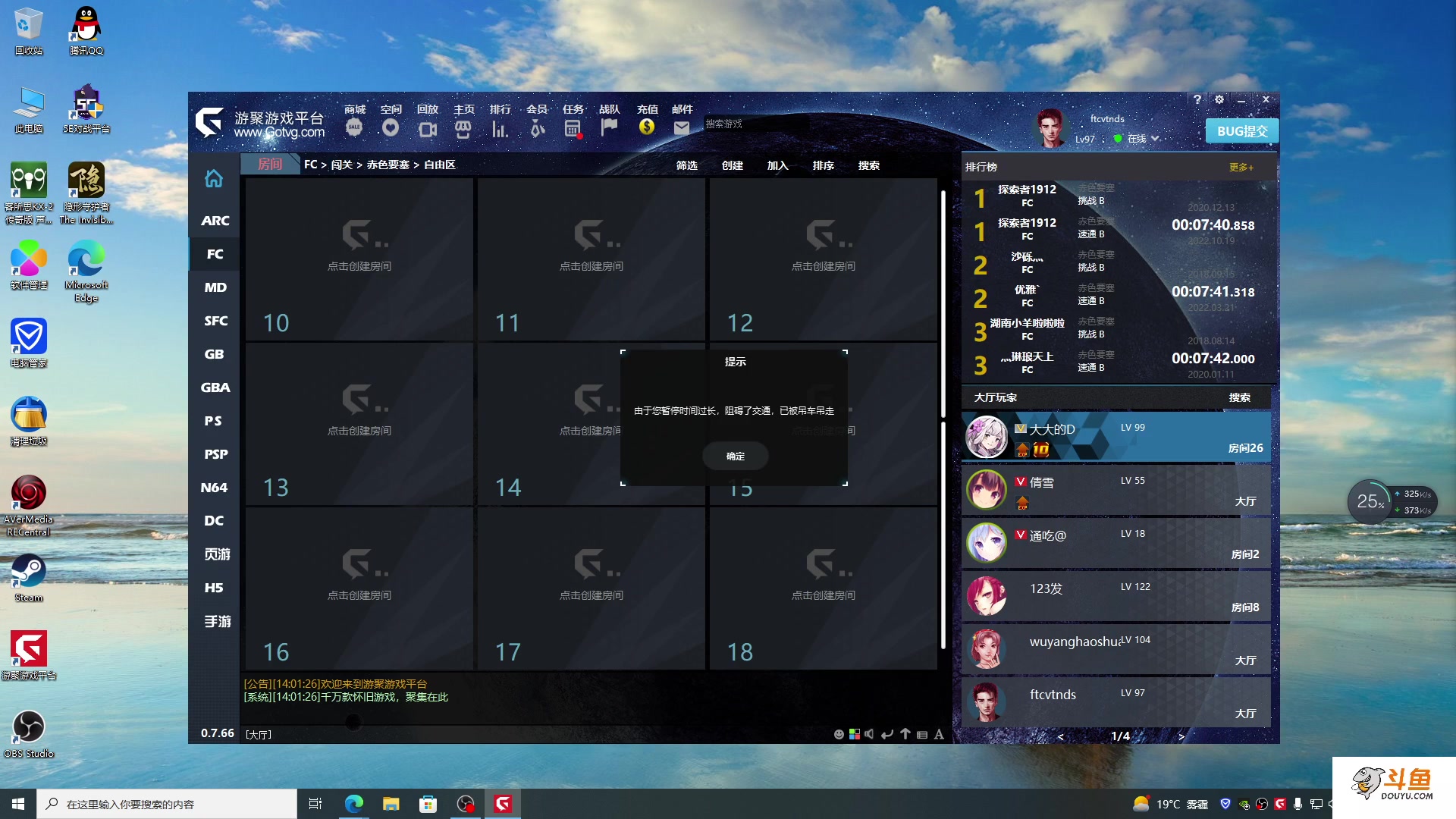Create room in slot 16

point(359,588)
